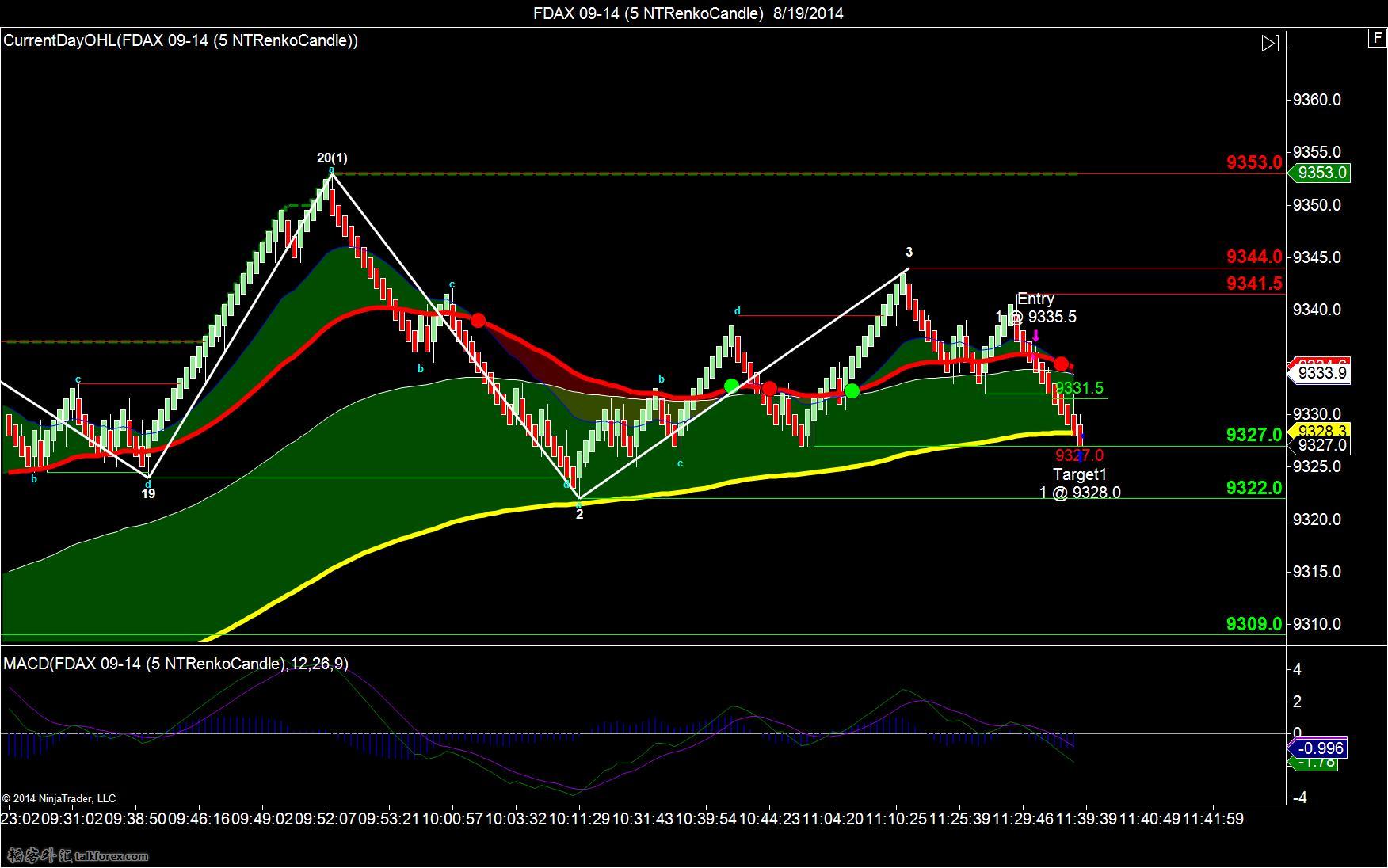Click the small F box above price axis
Image resolution: width=1388 pixels, height=868 pixels.
[x=1378, y=37]
